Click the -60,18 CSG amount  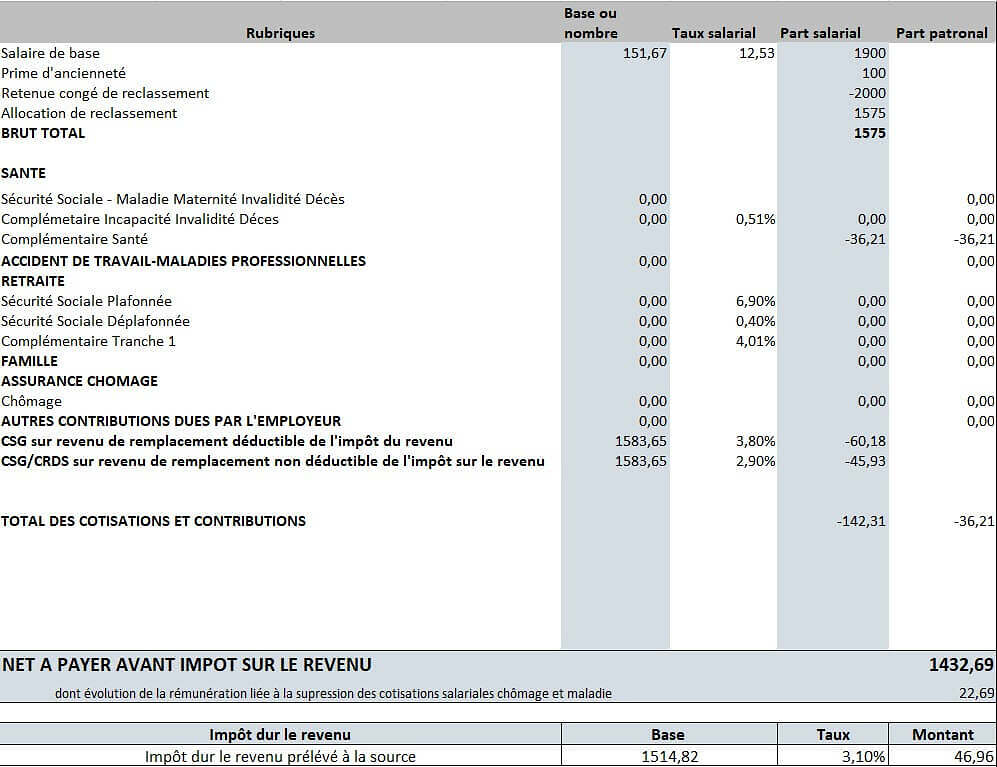click(x=865, y=441)
